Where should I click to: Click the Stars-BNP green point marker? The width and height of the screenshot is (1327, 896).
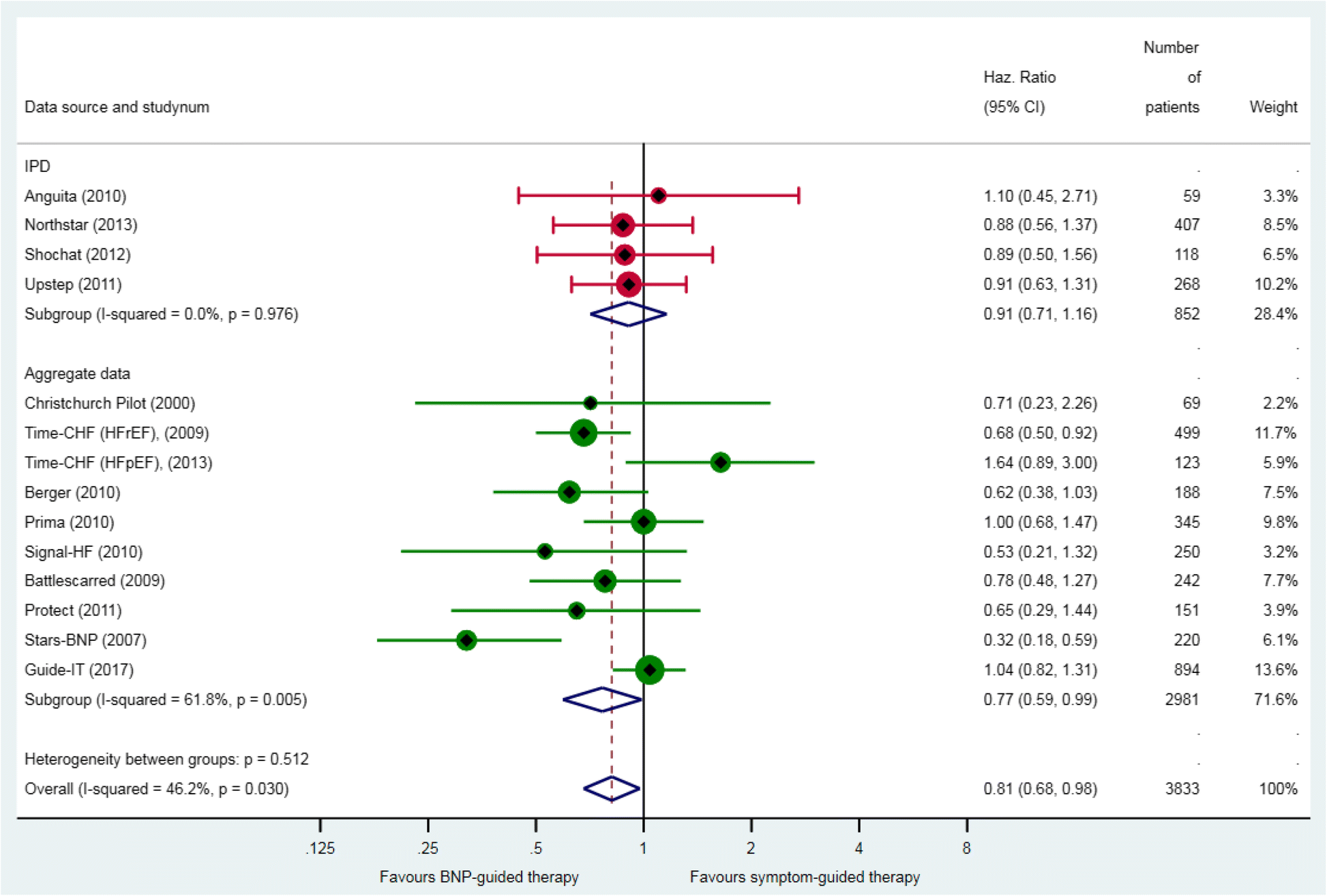[x=466, y=640]
